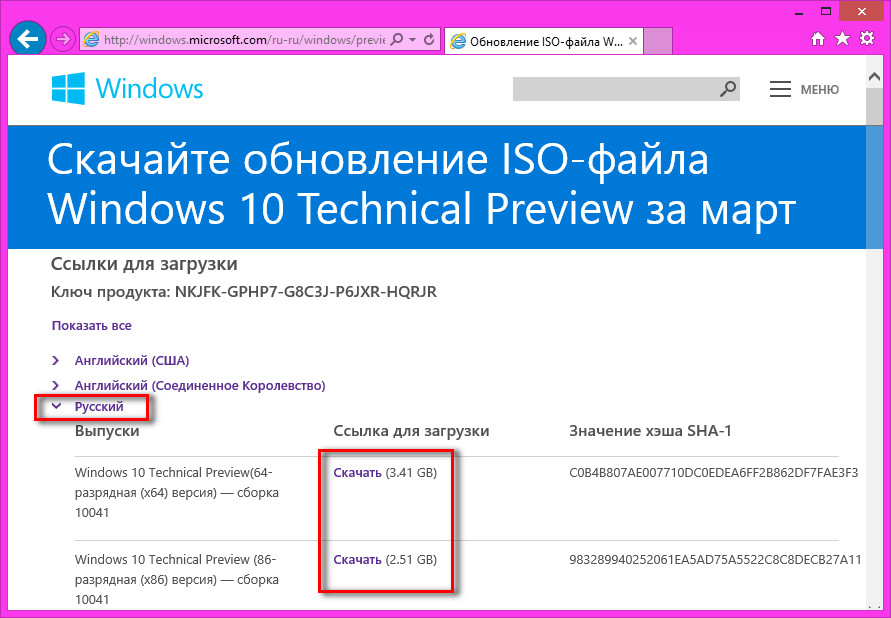This screenshot has width=891, height=618.
Task: Maximize the browser window
Action: click(x=826, y=10)
